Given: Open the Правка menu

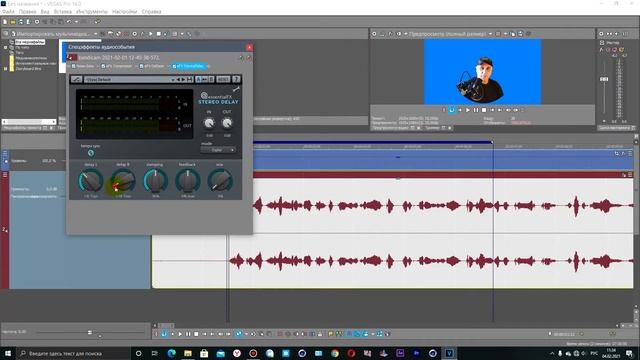Looking at the screenshot, I should coord(27,11).
